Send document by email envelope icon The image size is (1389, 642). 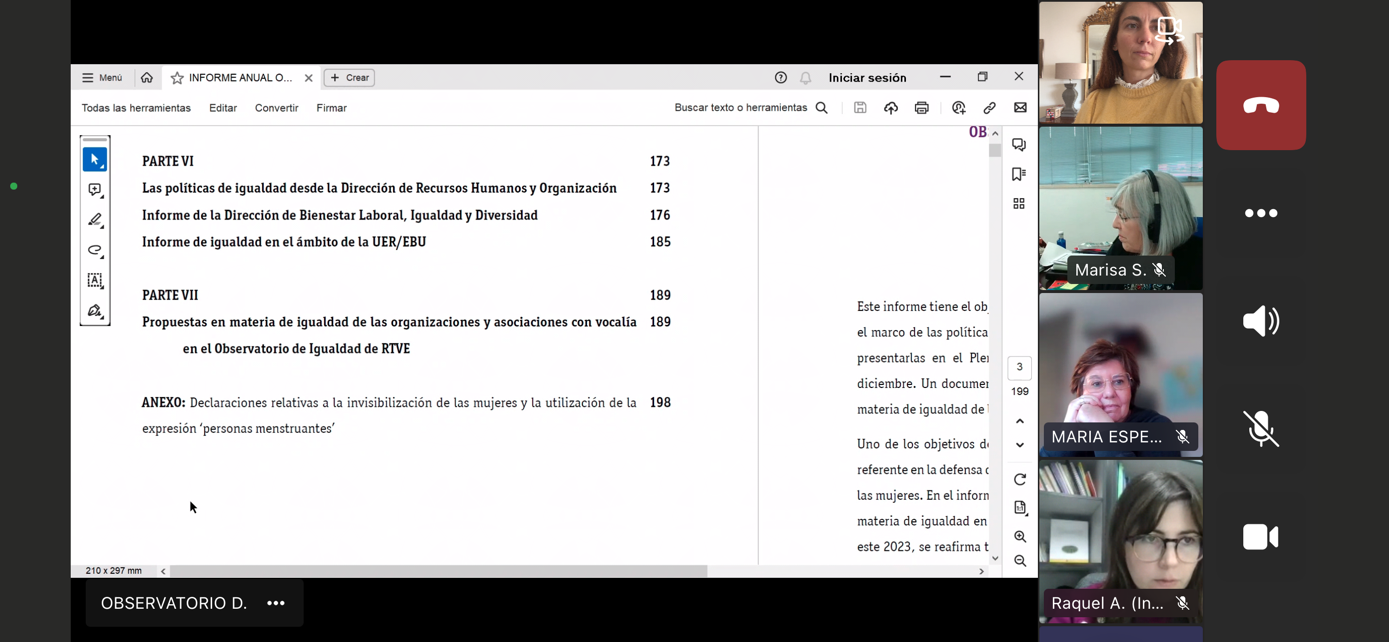(x=1021, y=108)
